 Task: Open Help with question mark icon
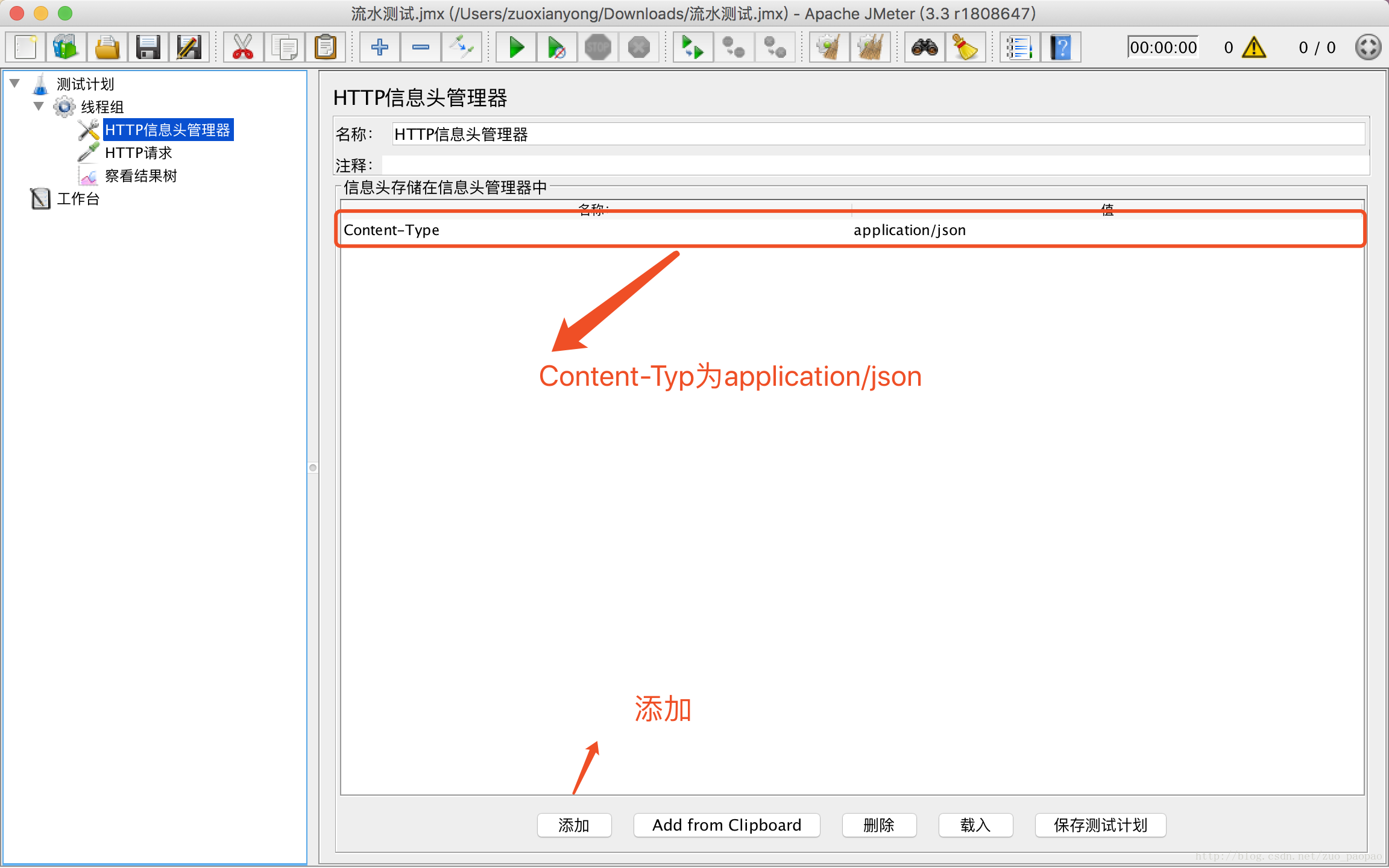pos(1060,47)
